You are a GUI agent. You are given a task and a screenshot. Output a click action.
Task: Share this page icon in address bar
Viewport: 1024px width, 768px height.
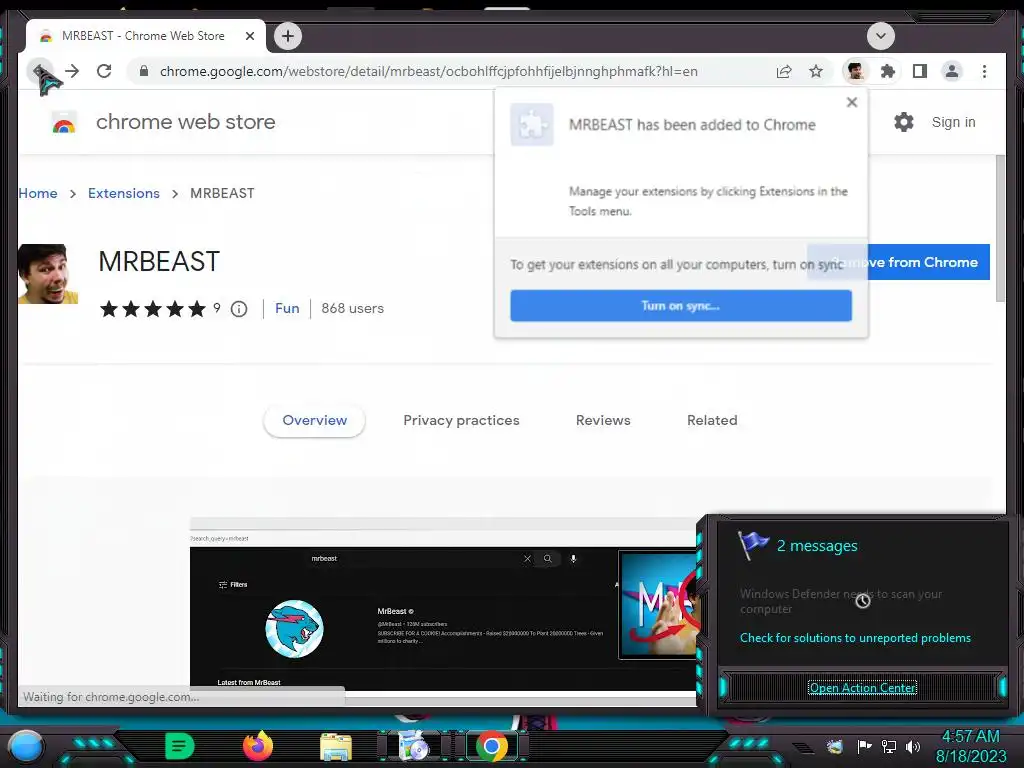click(784, 71)
